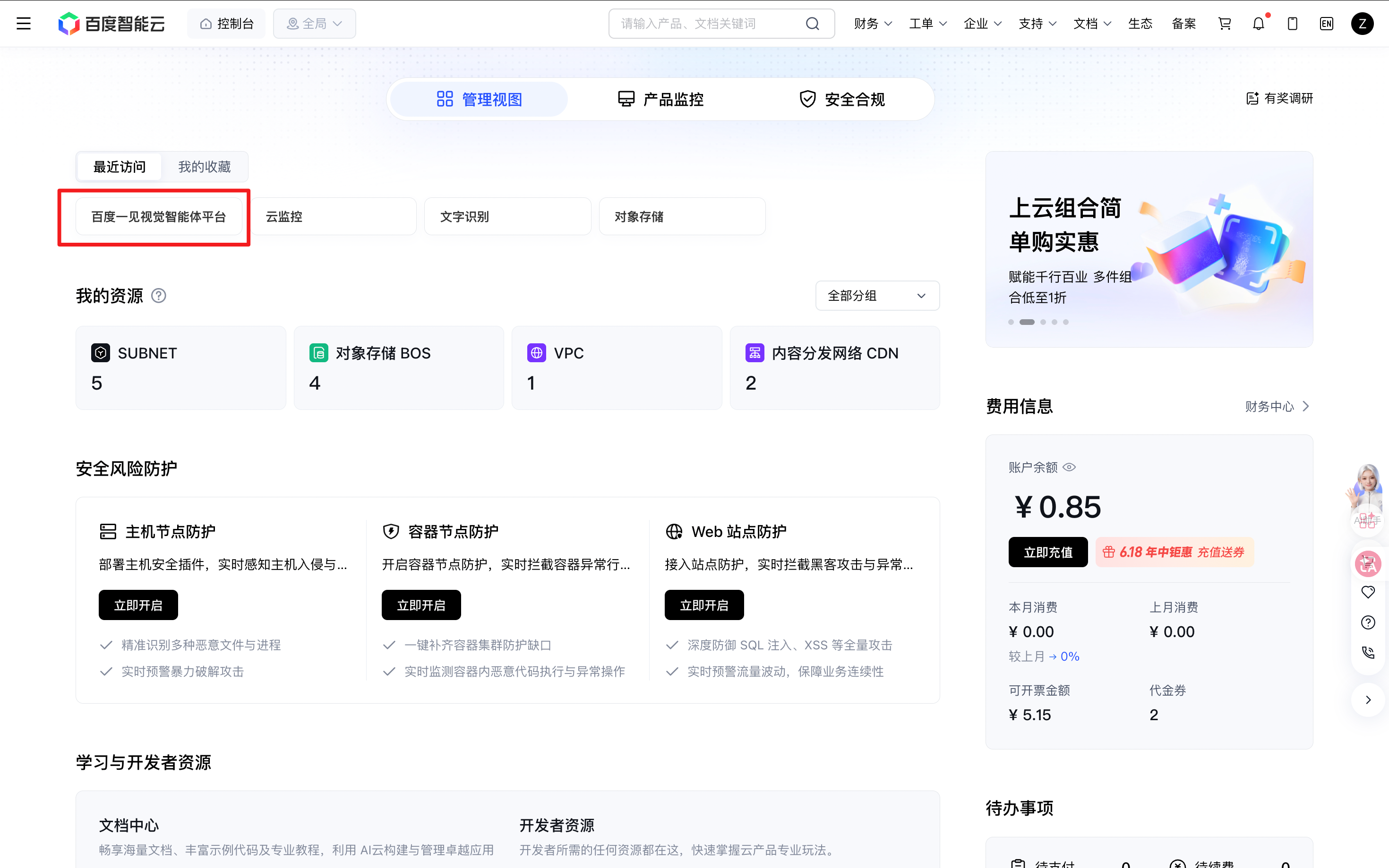1389x868 pixels.
Task: Open the 生态 menu item
Action: 1140,24
